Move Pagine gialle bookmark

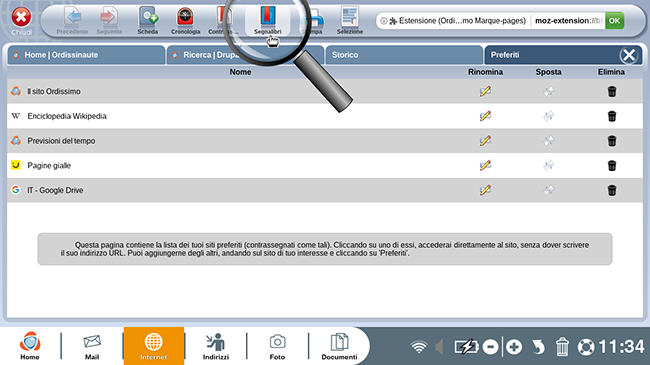pyautogui.click(x=548, y=165)
